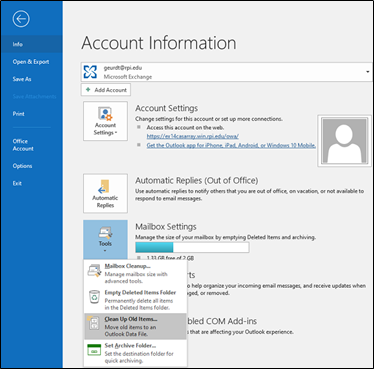Open the Open & Export page

pos(31,62)
